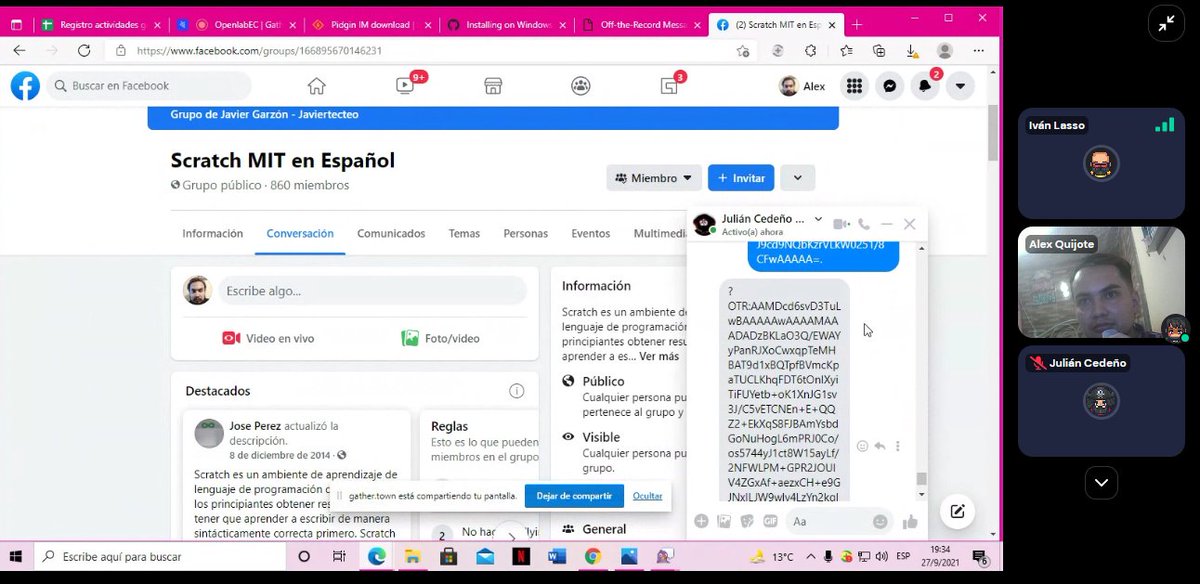Select Iván Lasso participant tile
The image size is (1200, 584).
coord(1101,164)
